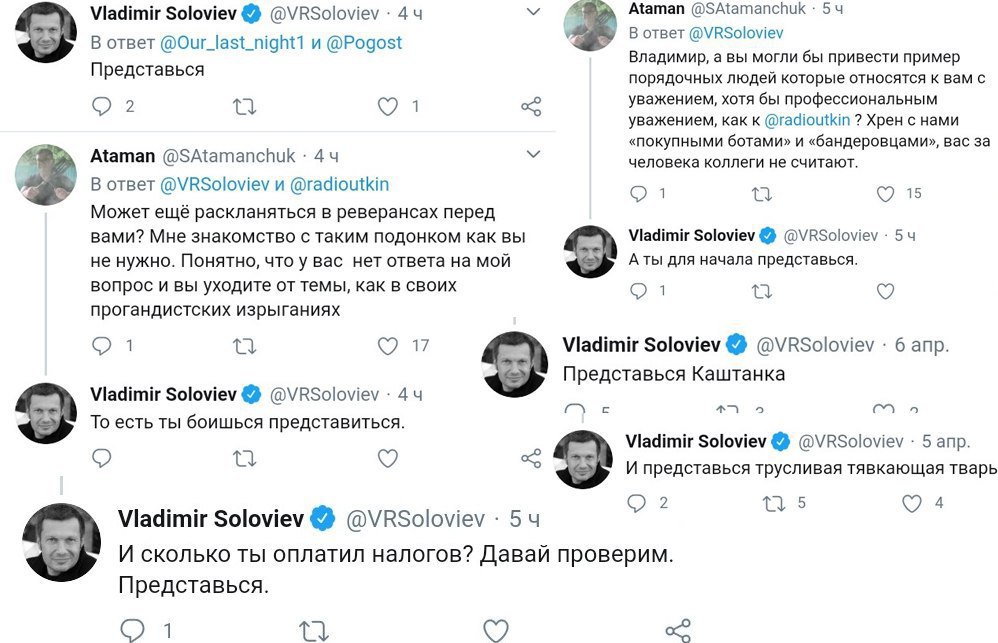998x643 pixels.
Task: Like the top-left "Представься" tweet
Action: pos(387,106)
